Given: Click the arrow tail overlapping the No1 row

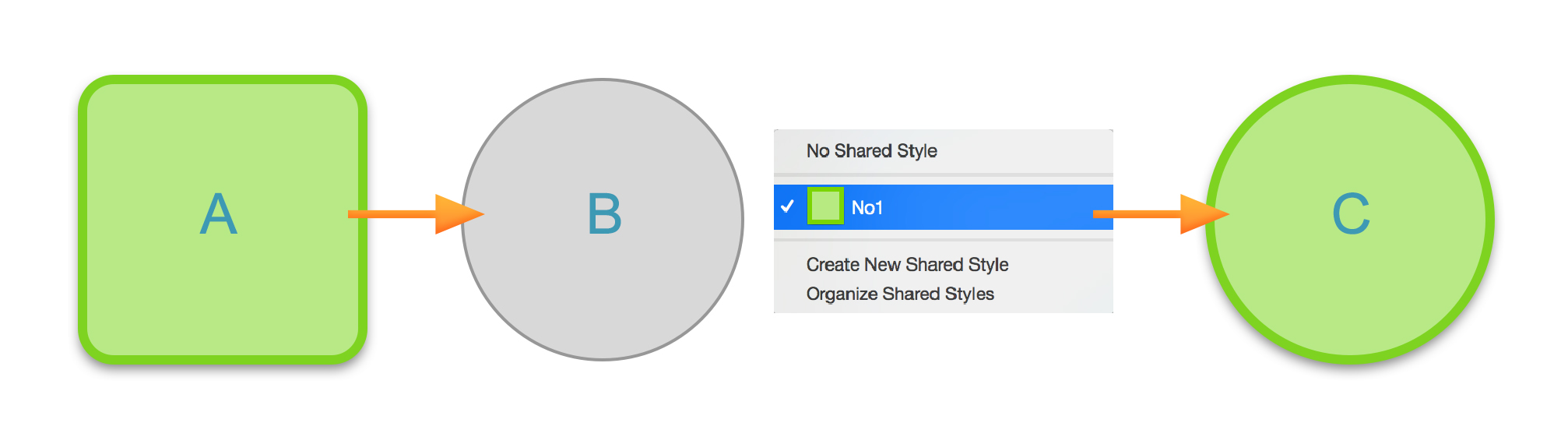Looking at the screenshot, I should (1103, 214).
